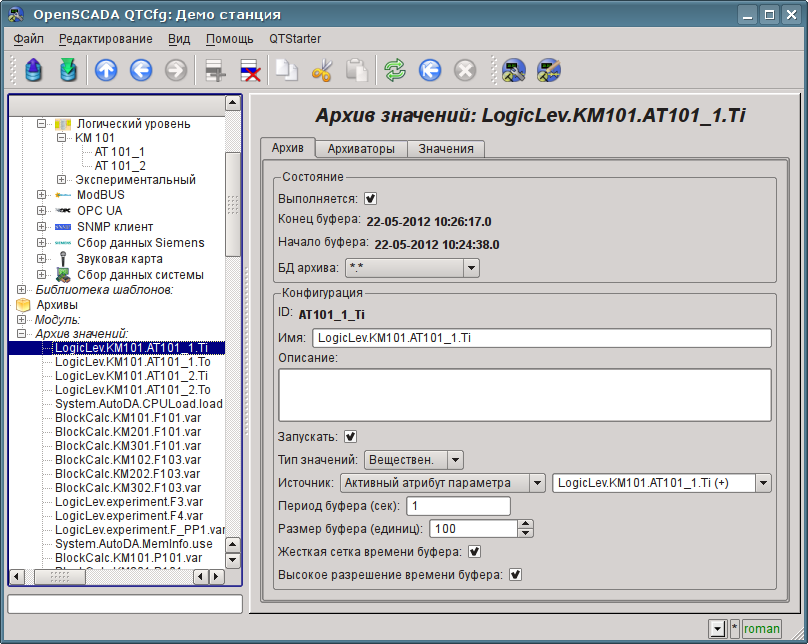Image resolution: width=808 pixels, height=644 pixels.
Task: Toggle the Выполняется checkbox
Action: pos(371,199)
